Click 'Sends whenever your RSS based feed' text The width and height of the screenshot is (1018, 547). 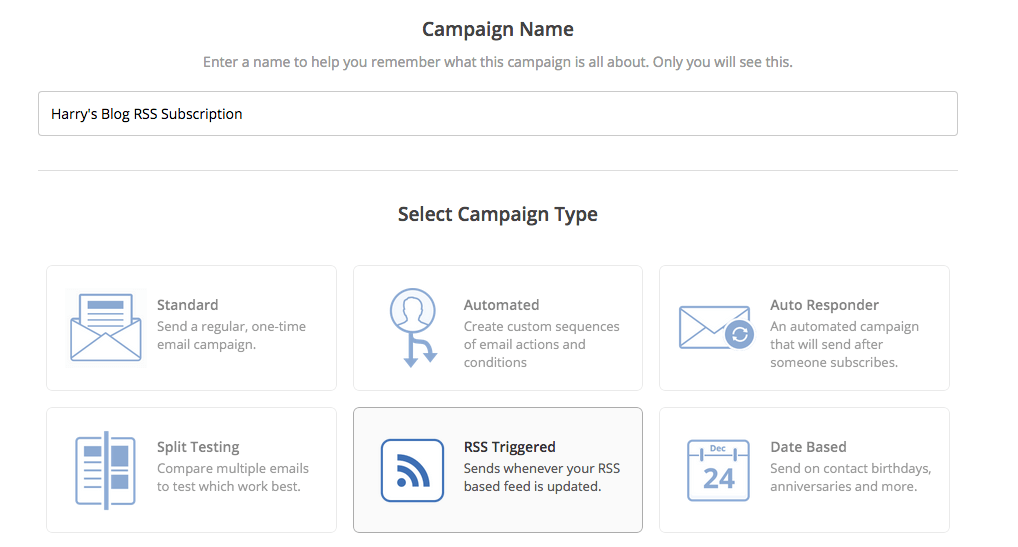pyautogui.click(x=541, y=478)
